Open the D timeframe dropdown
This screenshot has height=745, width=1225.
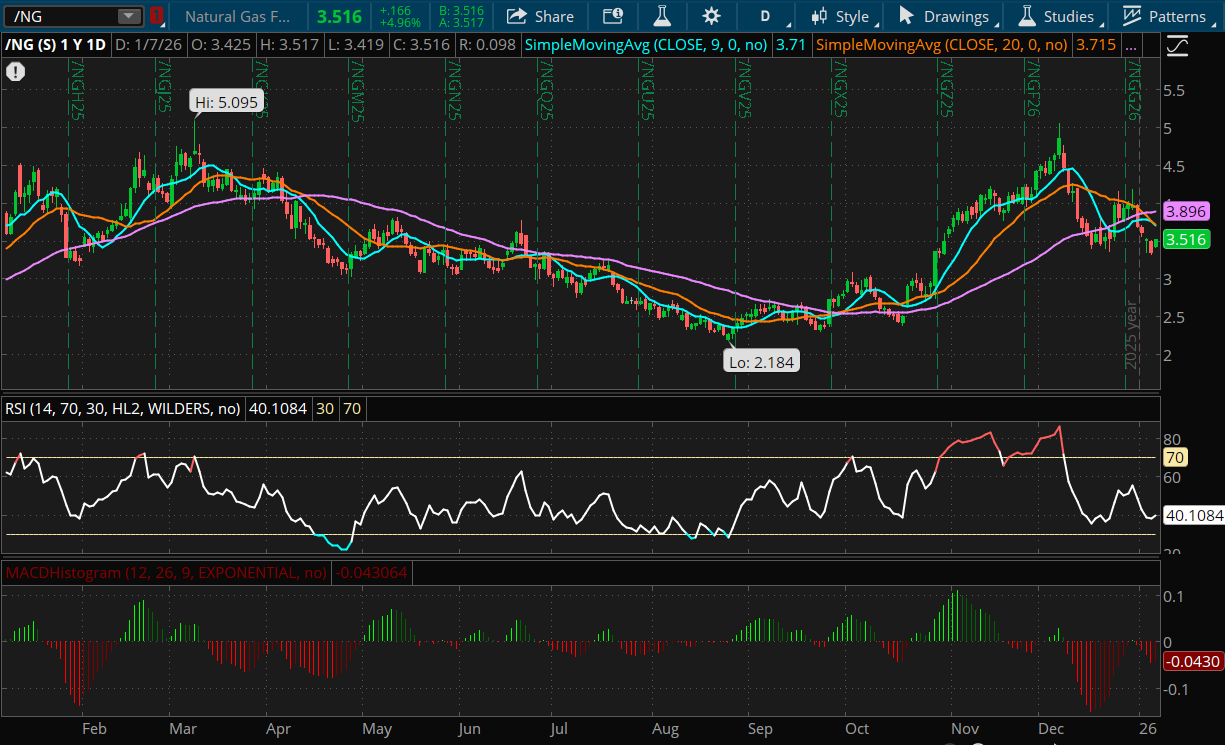(x=765, y=16)
